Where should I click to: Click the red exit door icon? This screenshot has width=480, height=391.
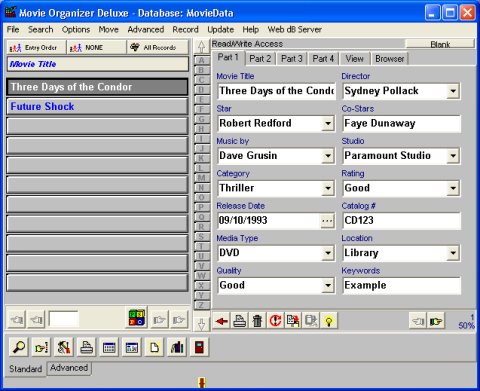click(x=199, y=347)
